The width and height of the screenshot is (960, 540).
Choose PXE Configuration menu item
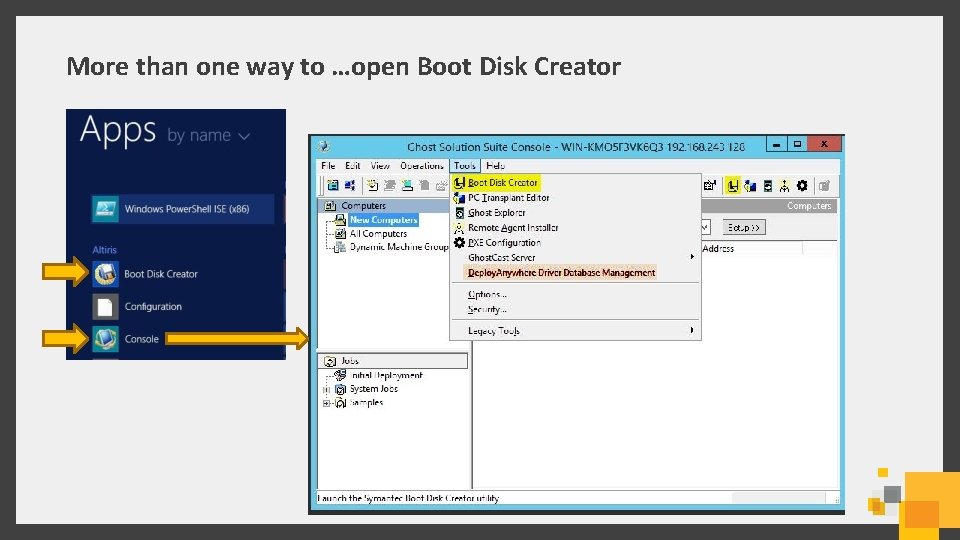tap(576, 242)
